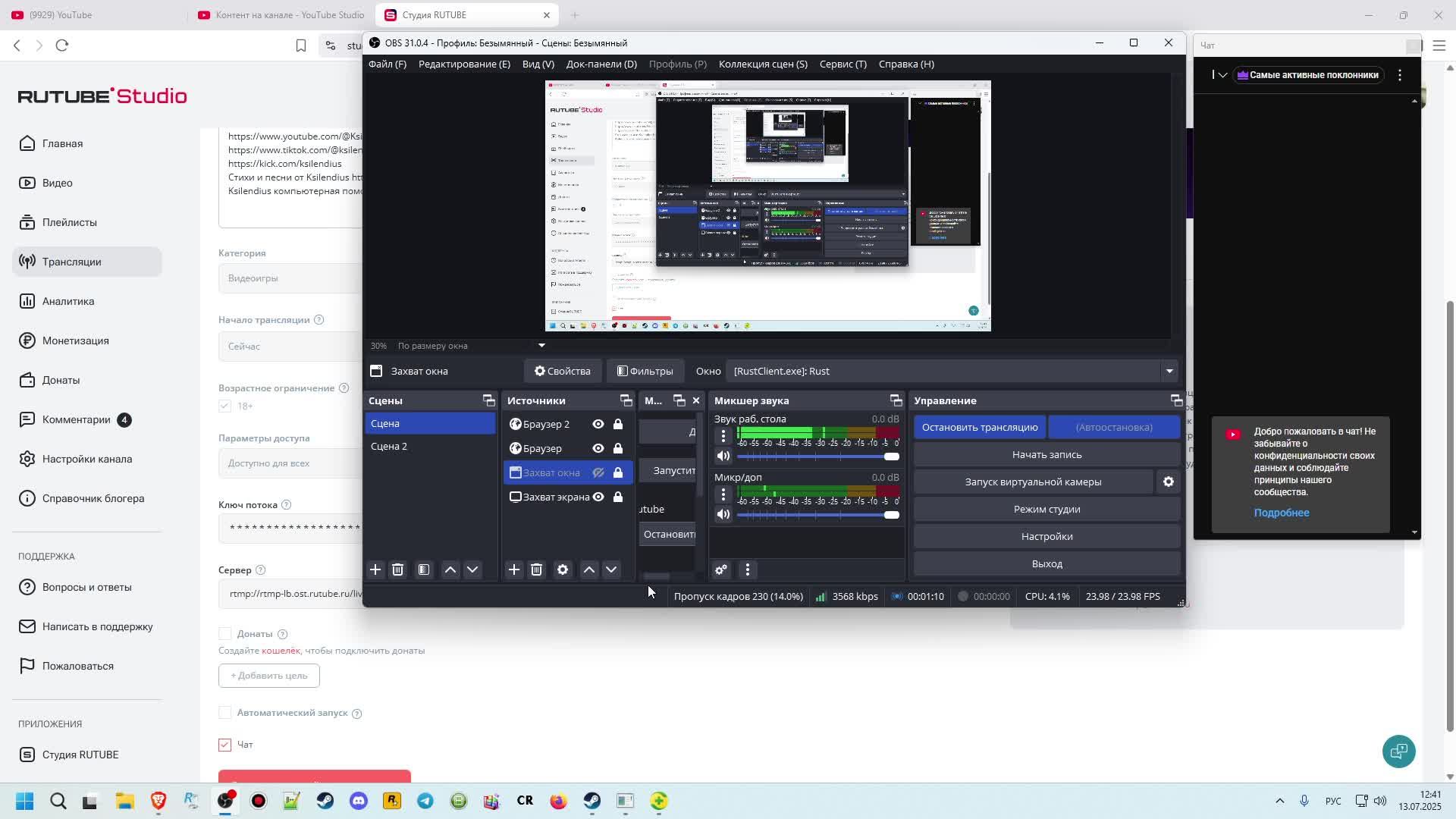This screenshot has width=1456, height=819.
Task: Expand the Окно RustClient dropdown
Action: tap(1169, 371)
